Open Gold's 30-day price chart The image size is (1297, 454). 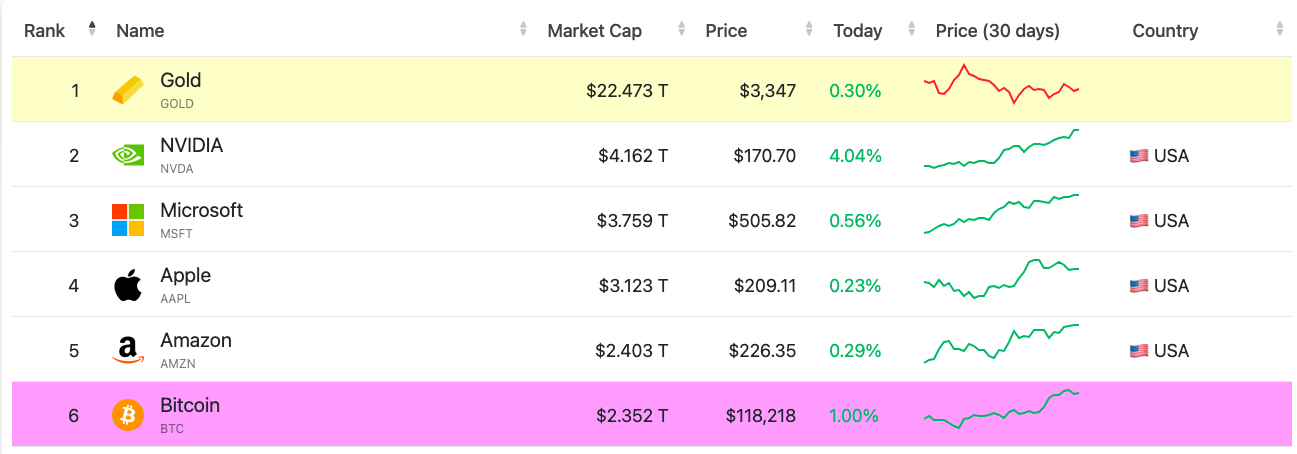click(x=1002, y=84)
